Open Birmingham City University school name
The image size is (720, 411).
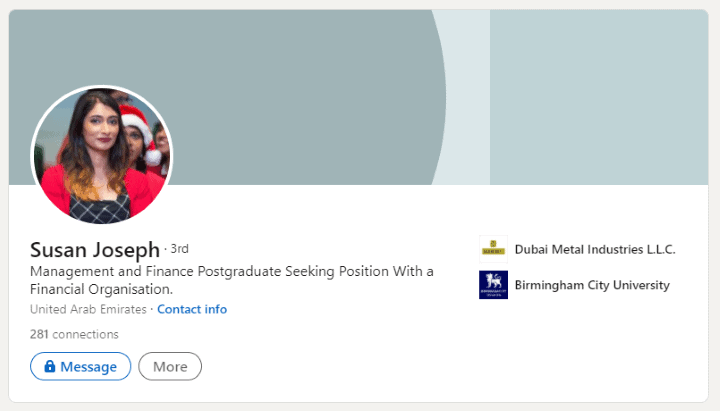pyautogui.click(x=592, y=285)
